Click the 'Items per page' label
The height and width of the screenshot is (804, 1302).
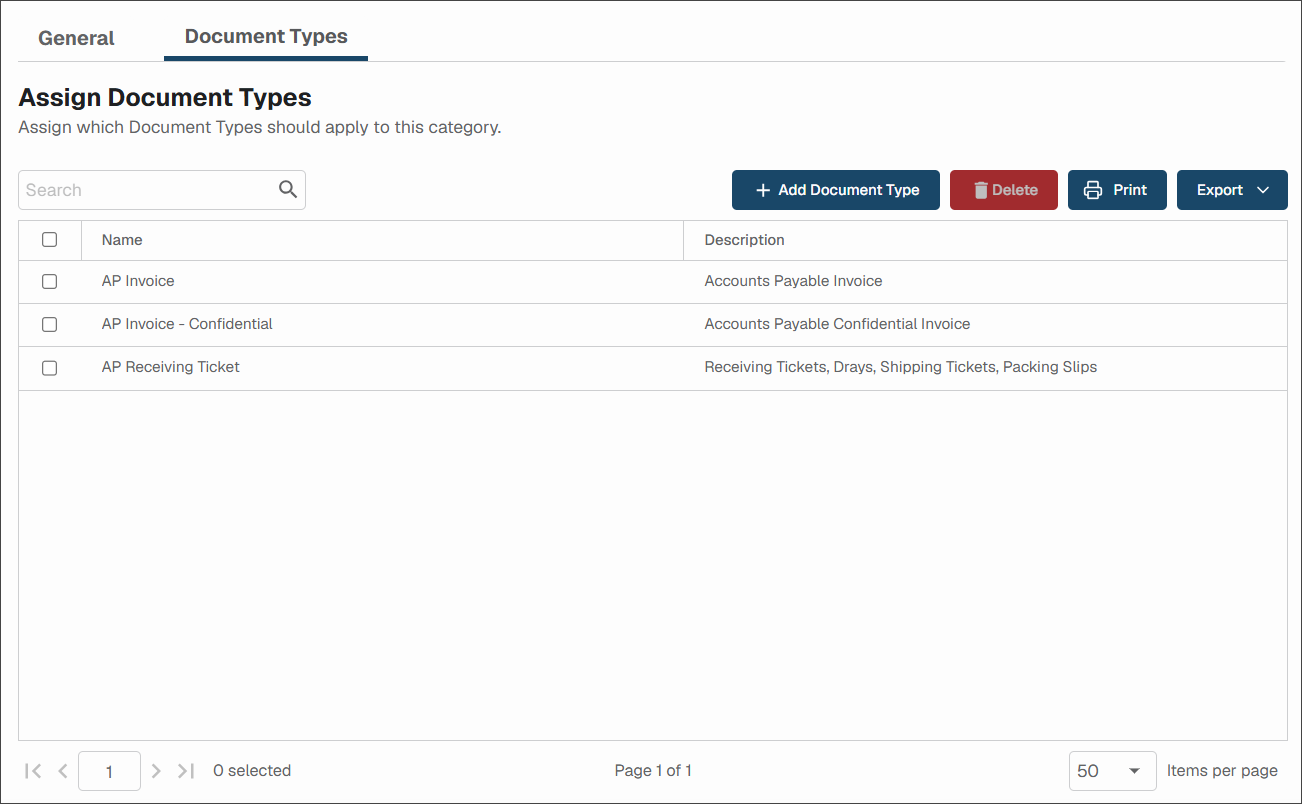(x=1222, y=771)
